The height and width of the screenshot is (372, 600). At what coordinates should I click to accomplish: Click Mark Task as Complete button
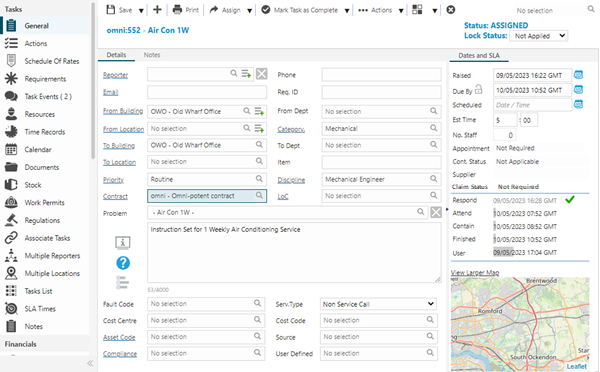300,10
